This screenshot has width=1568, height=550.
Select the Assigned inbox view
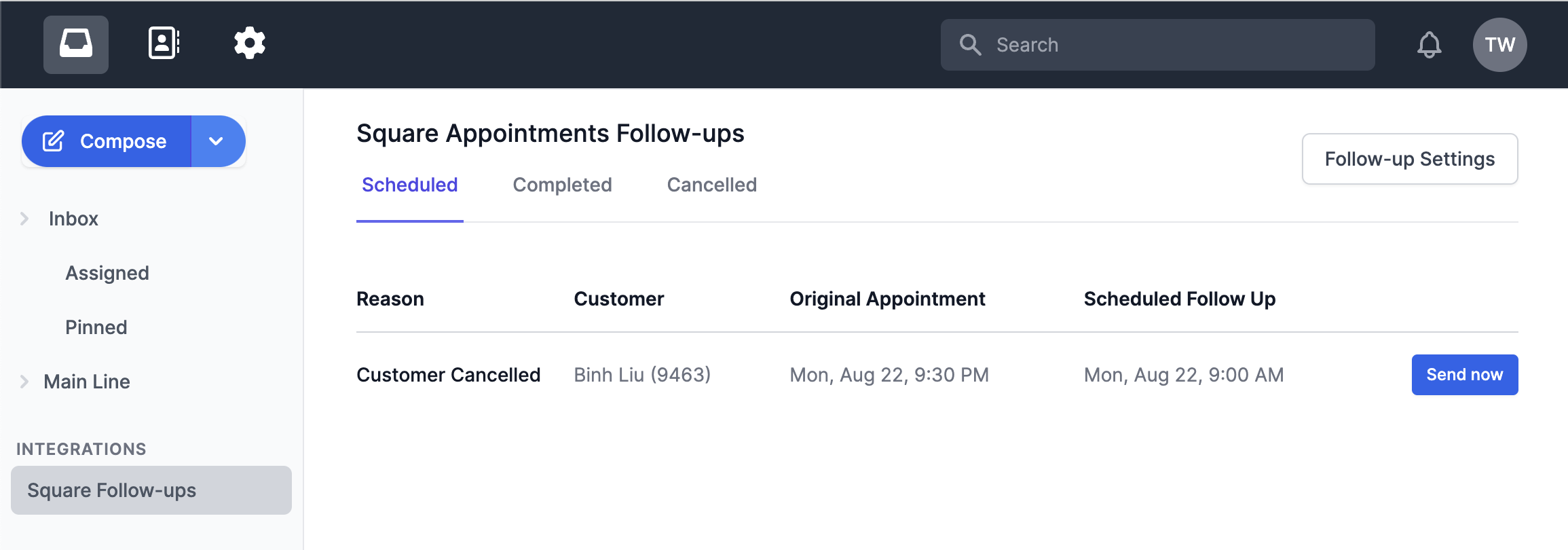107,272
